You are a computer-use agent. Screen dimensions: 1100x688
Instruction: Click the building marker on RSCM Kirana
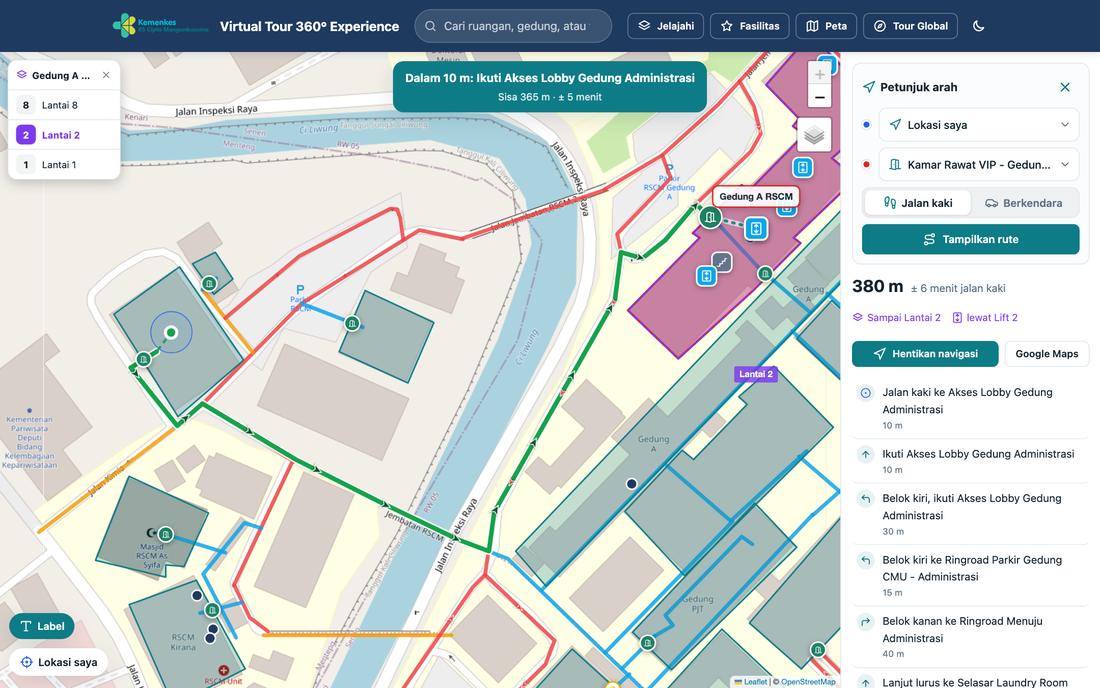[212, 610]
